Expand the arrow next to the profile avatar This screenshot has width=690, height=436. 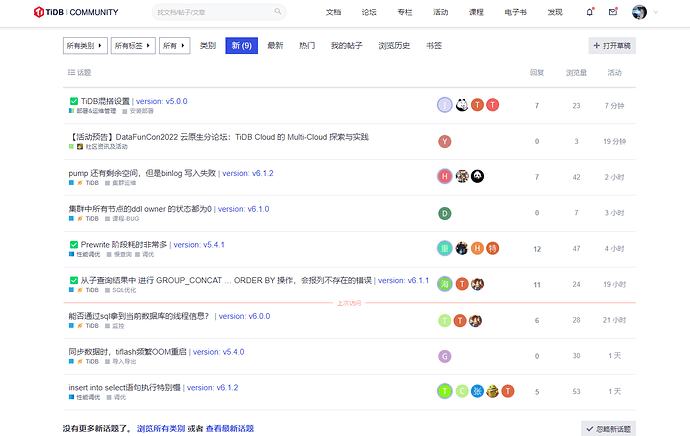pos(656,12)
